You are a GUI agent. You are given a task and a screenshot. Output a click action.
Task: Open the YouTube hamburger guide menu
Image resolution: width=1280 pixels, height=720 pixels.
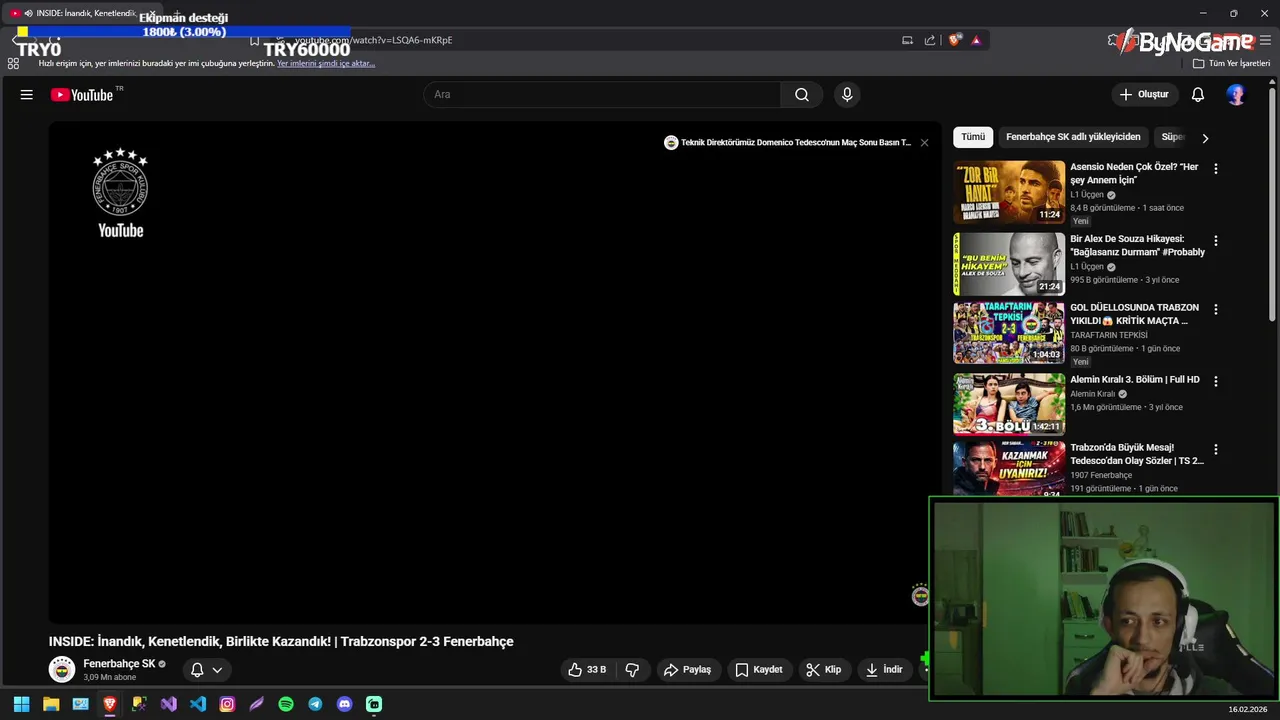tap(27, 95)
